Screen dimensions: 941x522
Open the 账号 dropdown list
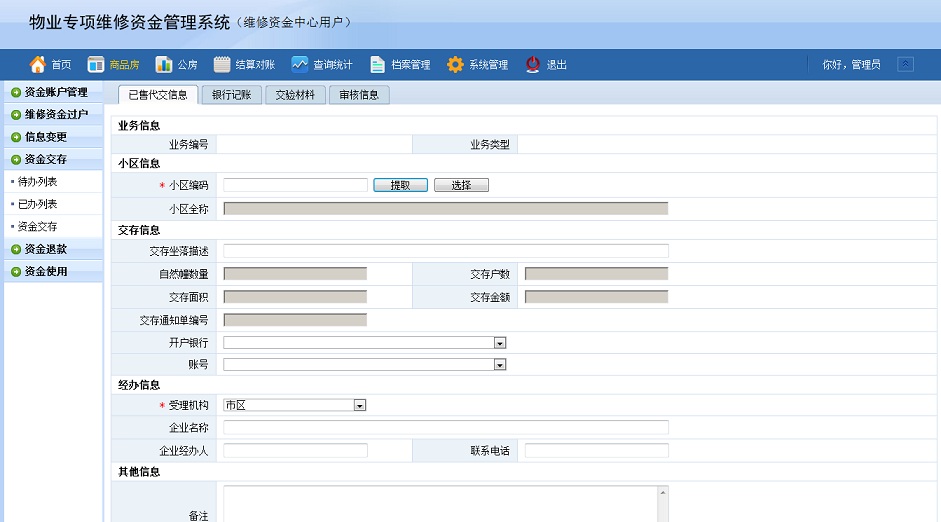pyautogui.click(x=500, y=365)
